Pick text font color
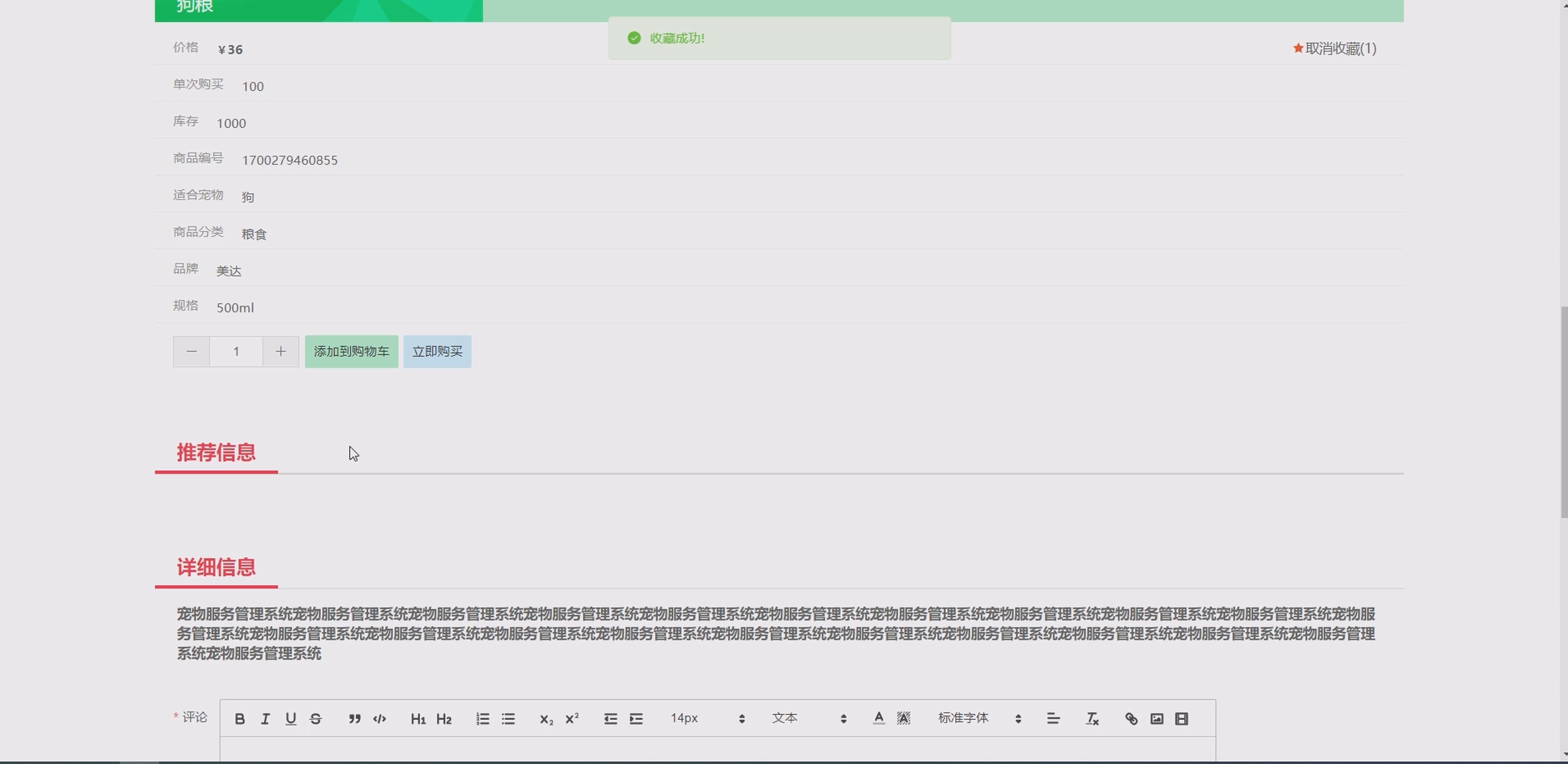 click(879, 719)
